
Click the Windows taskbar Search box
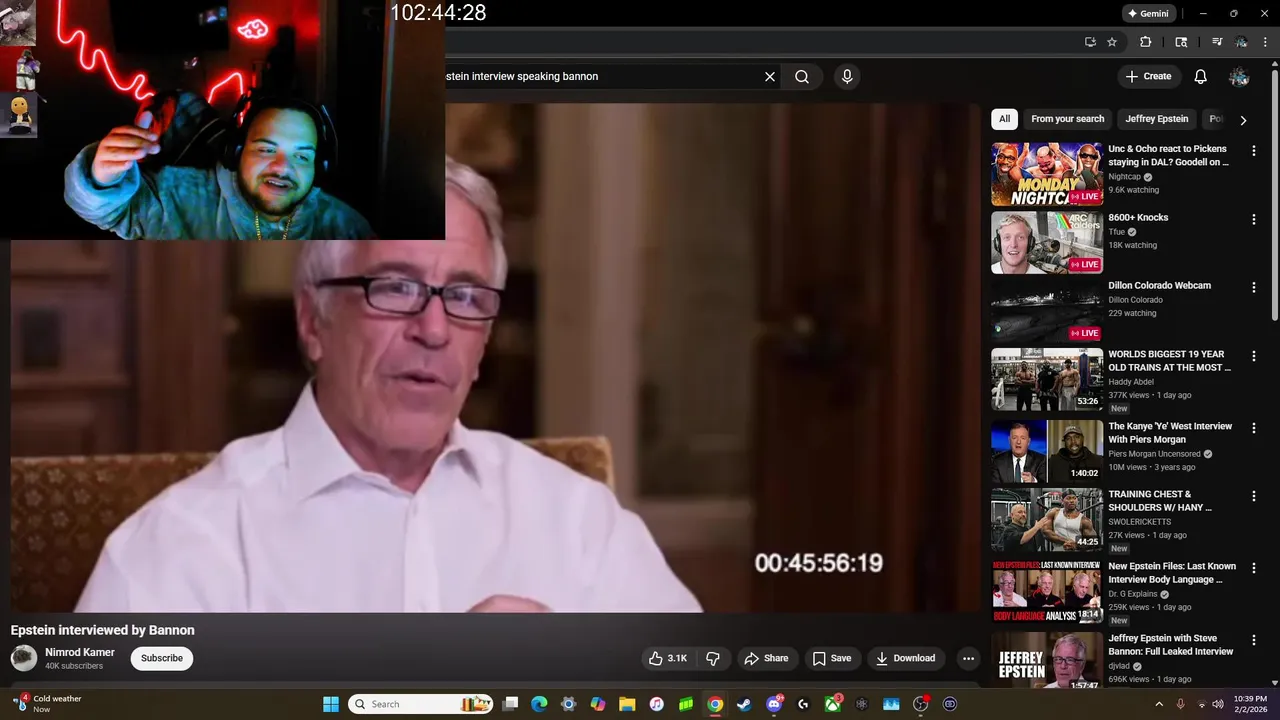point(421,704)
